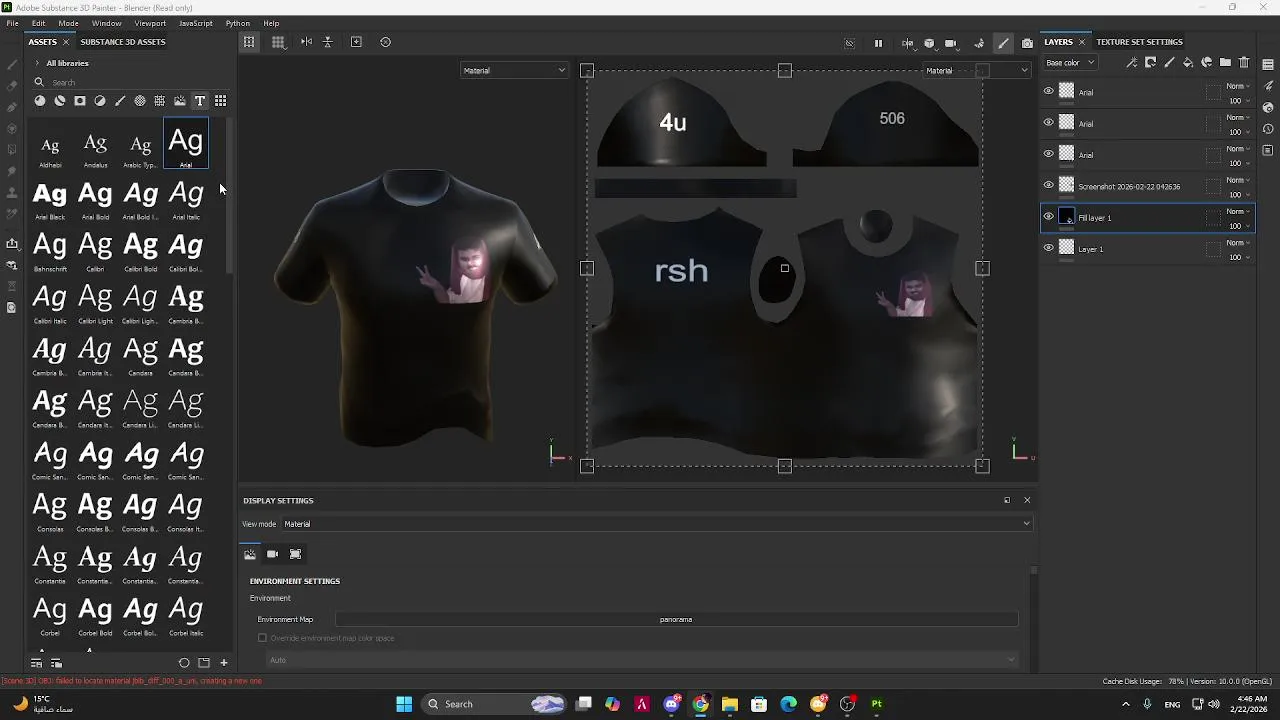Hide the Screenshot 2026-02-22 layer
Image resolution: width=1280 pixels, height=720 pixels.
1048,185
